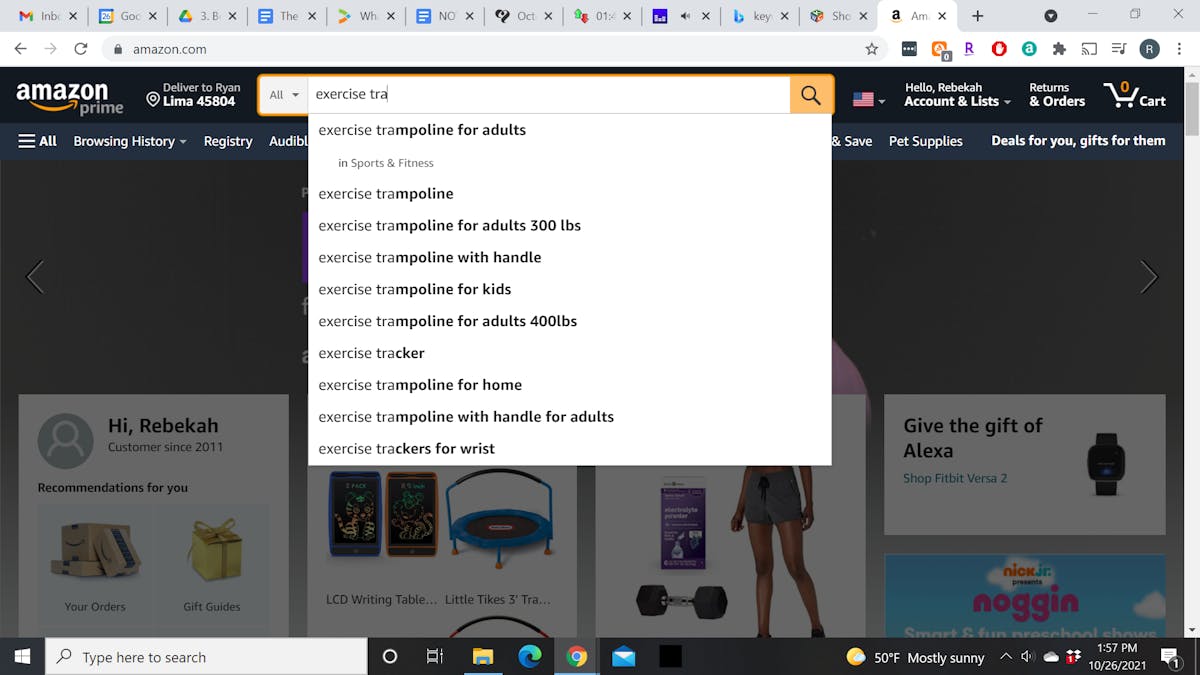Open the Chrome Extensions puzzle icon
This screenshot has width=1200, height=675.
click(1059, 48)
